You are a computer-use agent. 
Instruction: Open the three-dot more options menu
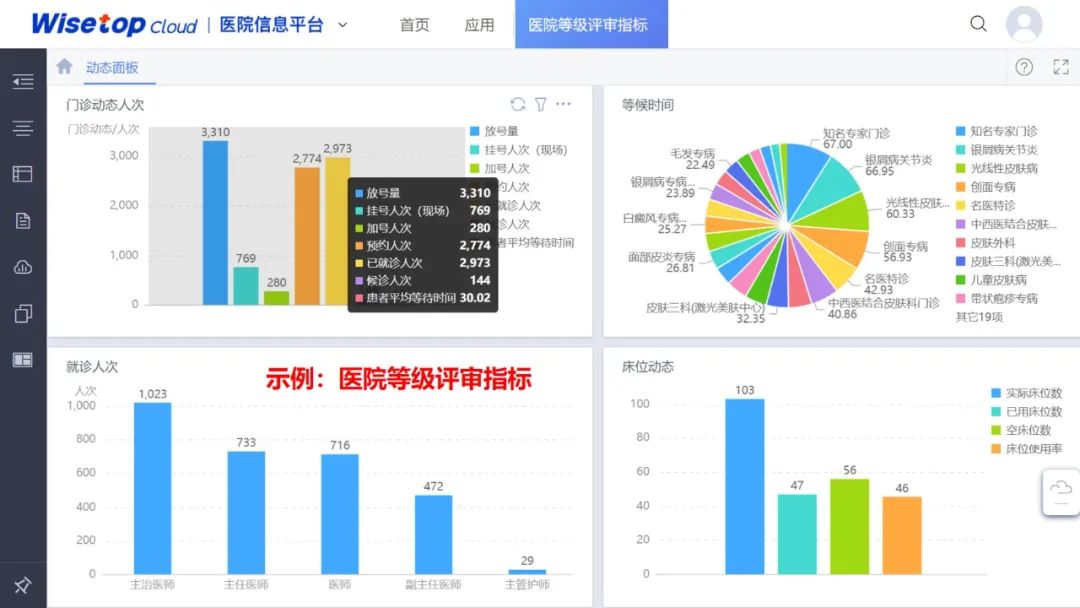tap(563, 104)
